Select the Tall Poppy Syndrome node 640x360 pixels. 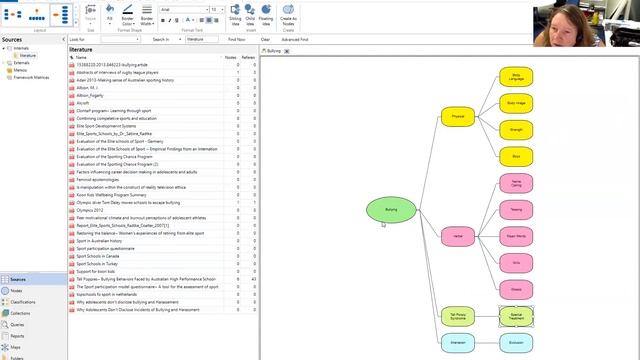click(x=458, y=316)
